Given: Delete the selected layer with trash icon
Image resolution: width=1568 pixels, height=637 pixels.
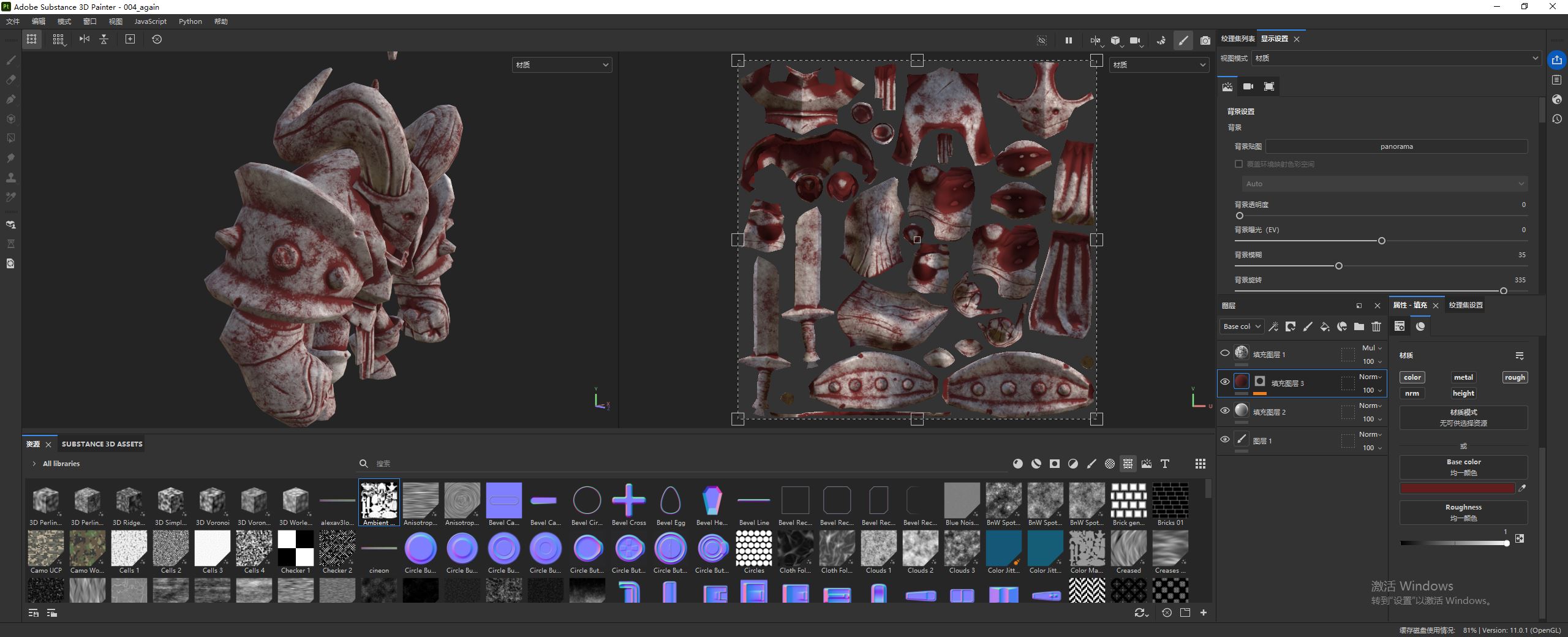Looking at the screenshot, I should (x=1376, y=326).
